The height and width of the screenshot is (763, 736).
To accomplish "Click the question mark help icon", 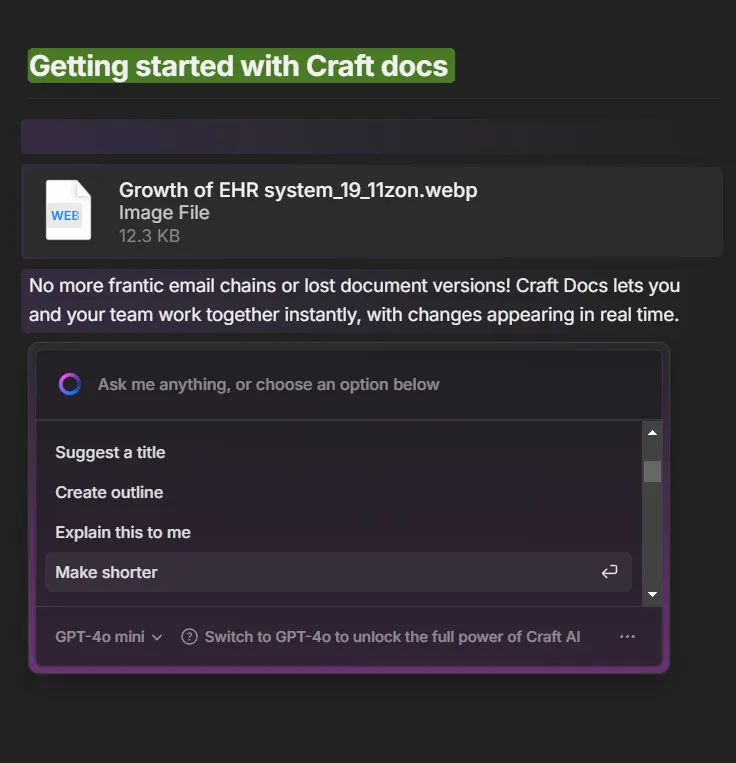I will point(189,637).
